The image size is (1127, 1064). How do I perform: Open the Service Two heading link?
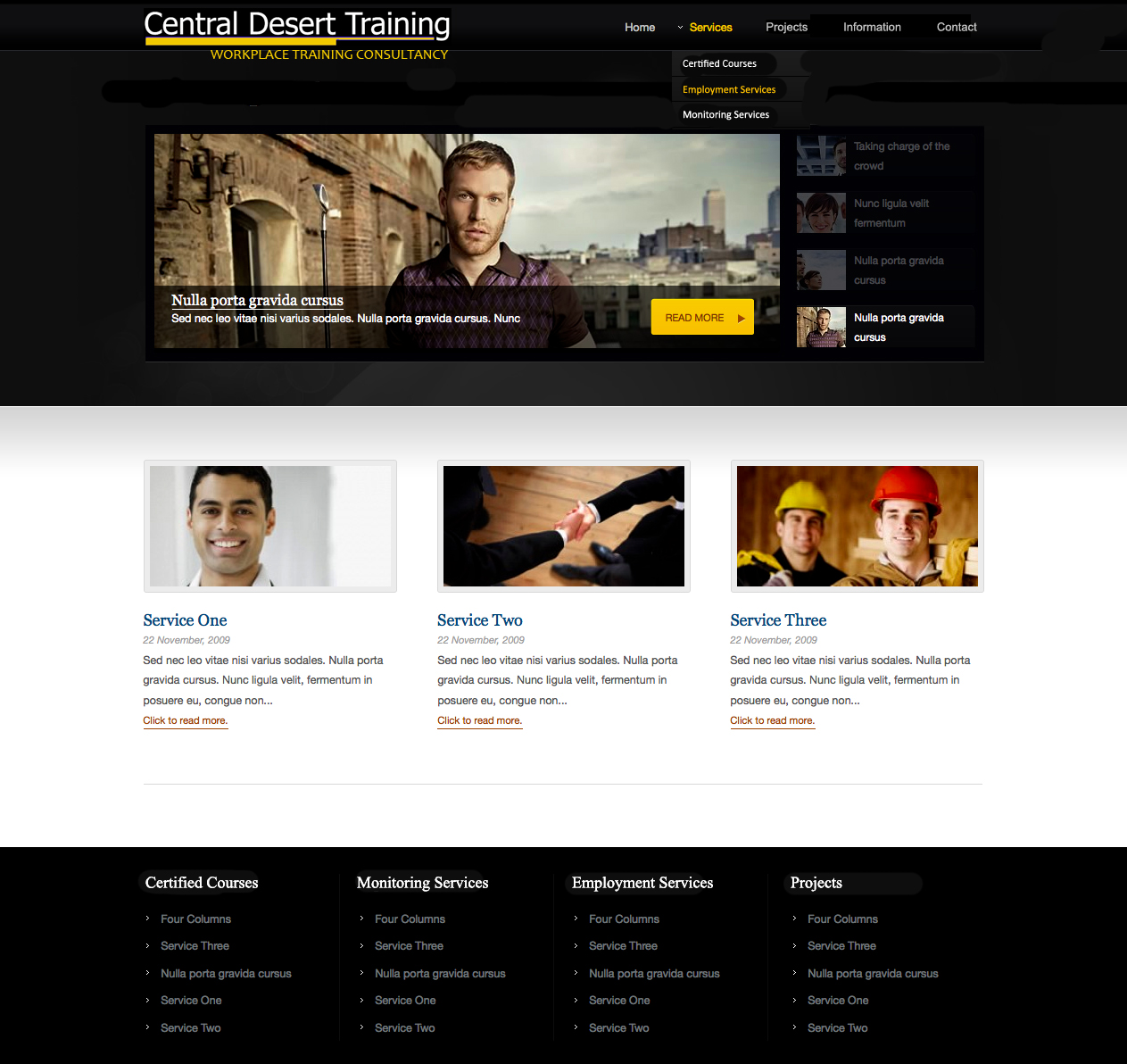(480, 620)
